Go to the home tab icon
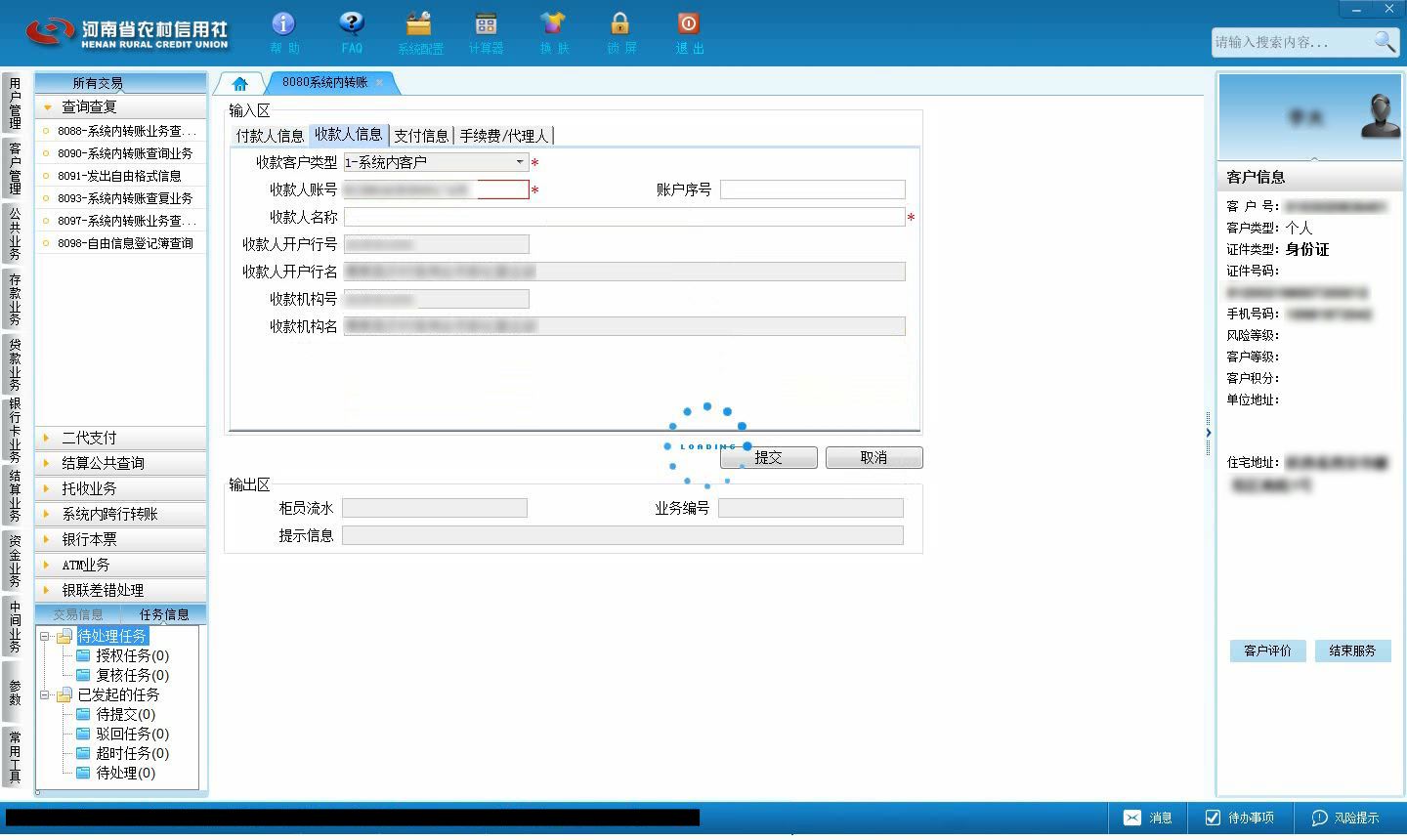 coord(239,84)
